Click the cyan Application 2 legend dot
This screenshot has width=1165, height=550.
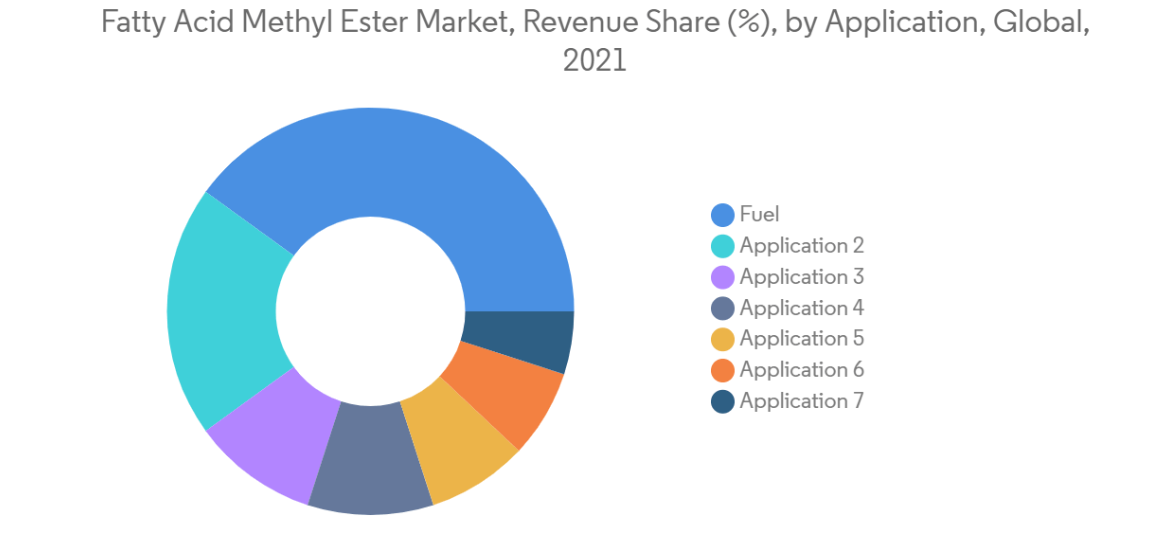click(x=723, y=246)
